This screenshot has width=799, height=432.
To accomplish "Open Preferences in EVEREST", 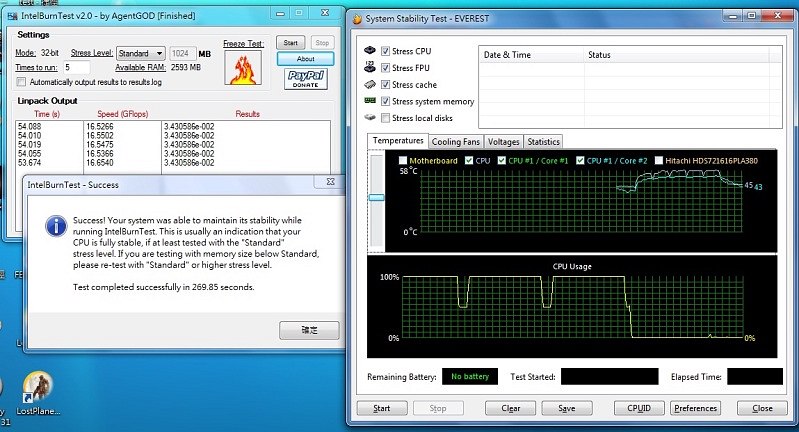I will pos(696,408).
